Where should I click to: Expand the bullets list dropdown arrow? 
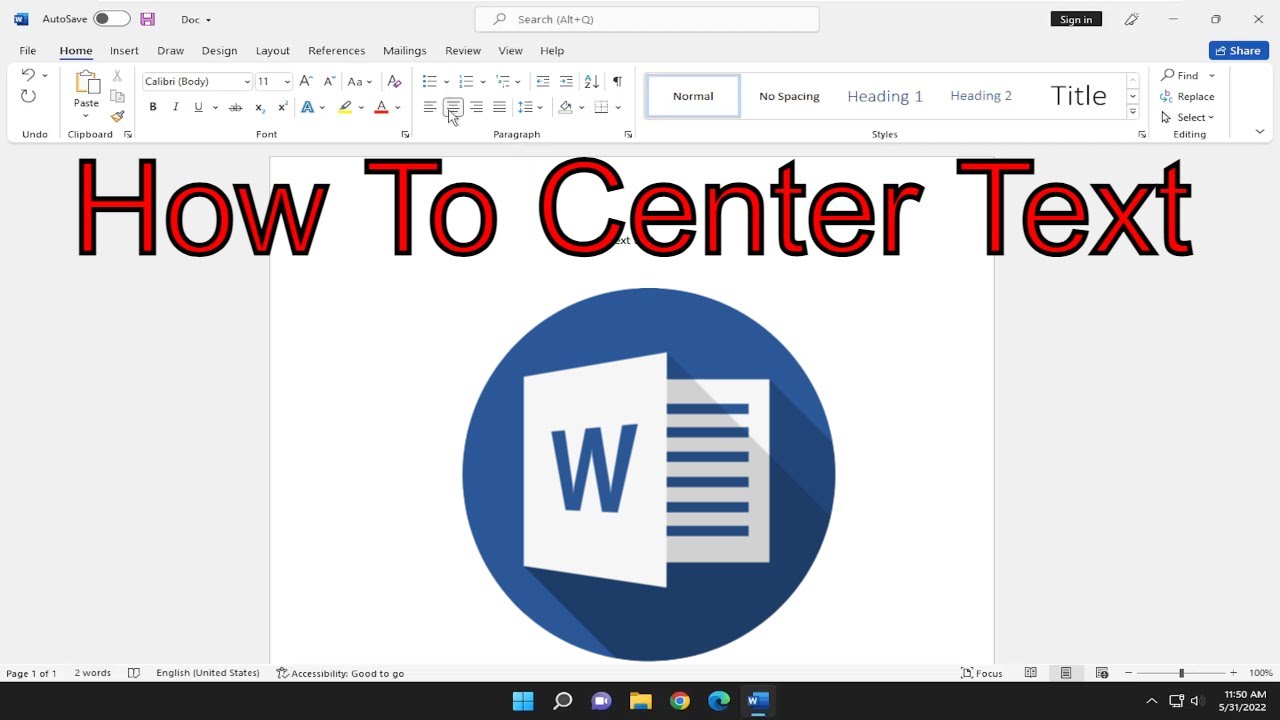point(446,82)
